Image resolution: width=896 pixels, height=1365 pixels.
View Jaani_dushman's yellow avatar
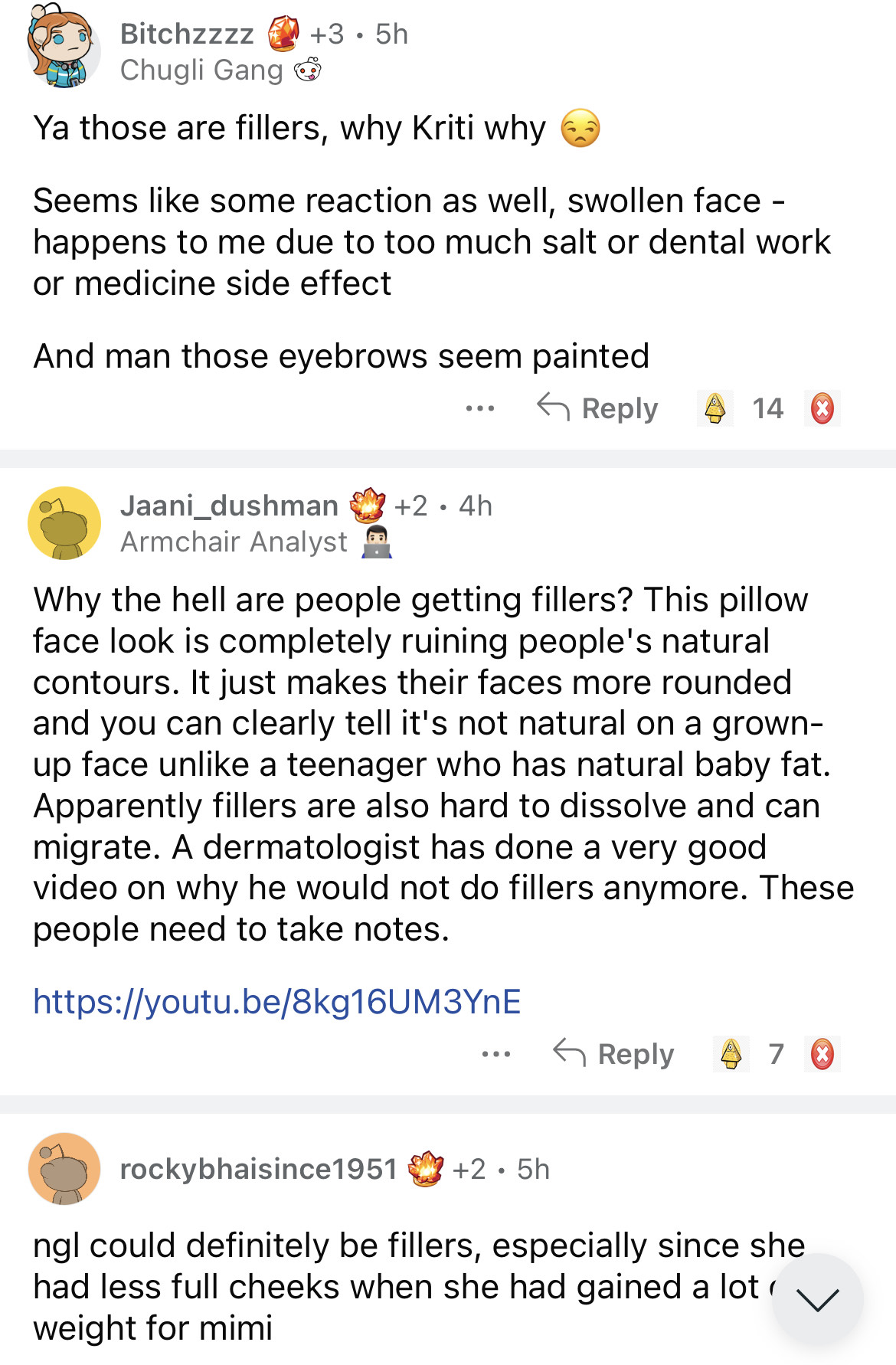point(64,523)
